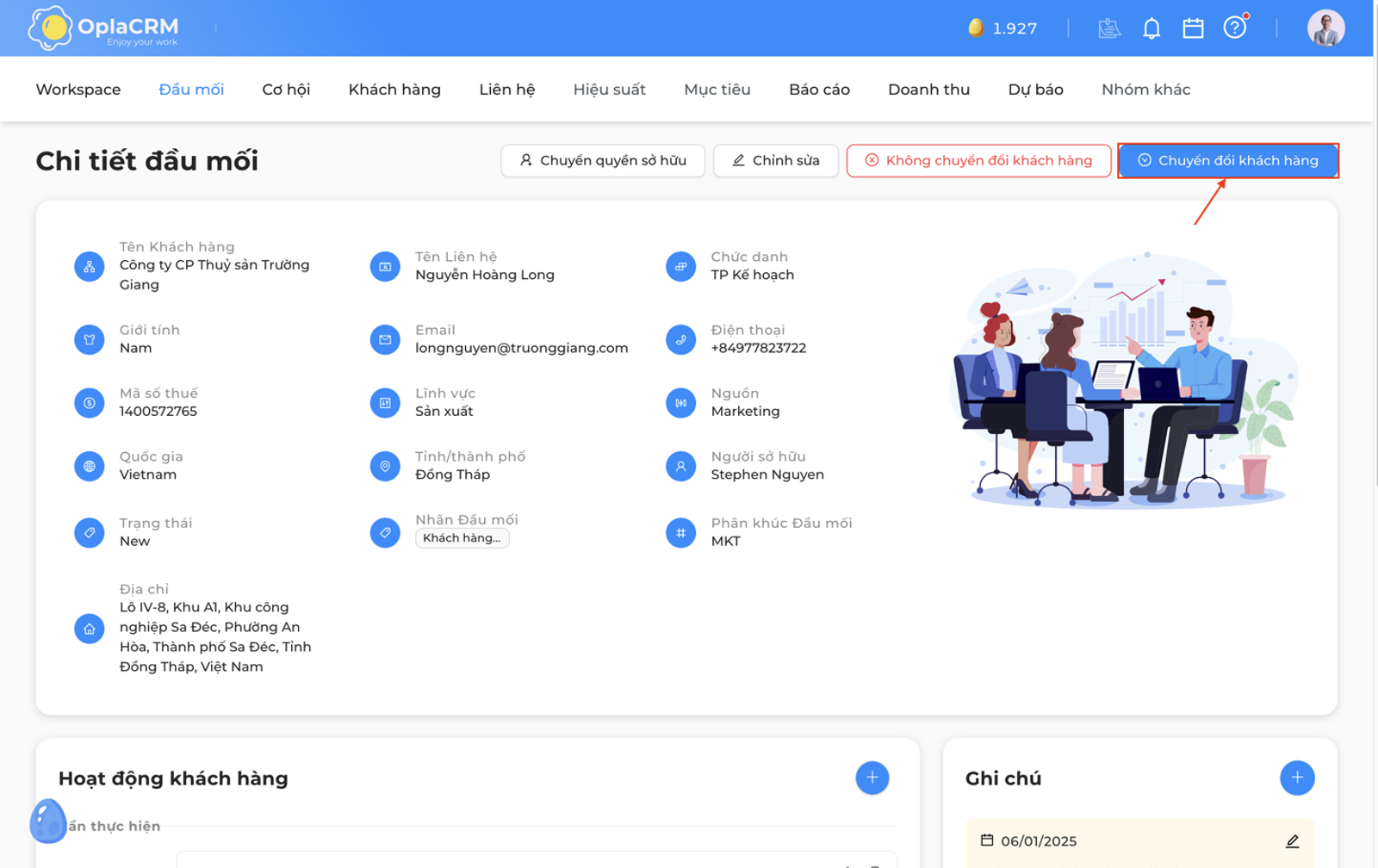Click the Nhãn Đầu mối label icon

(x=385, y=533)
